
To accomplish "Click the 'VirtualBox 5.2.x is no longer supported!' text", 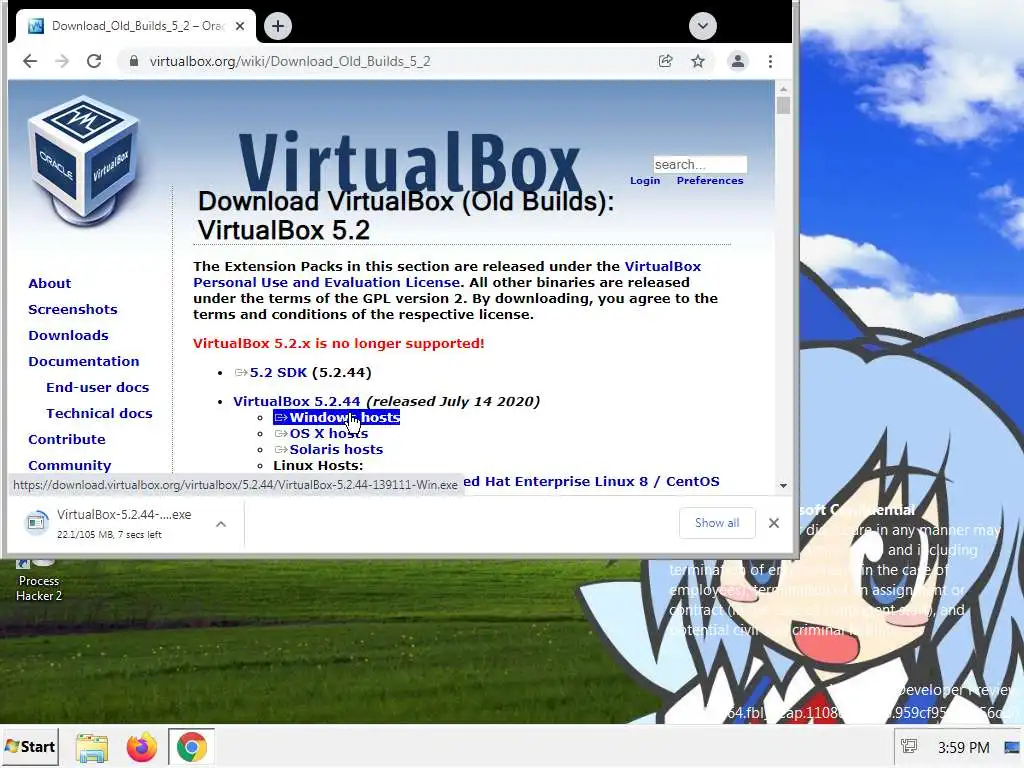I will 338,344.
